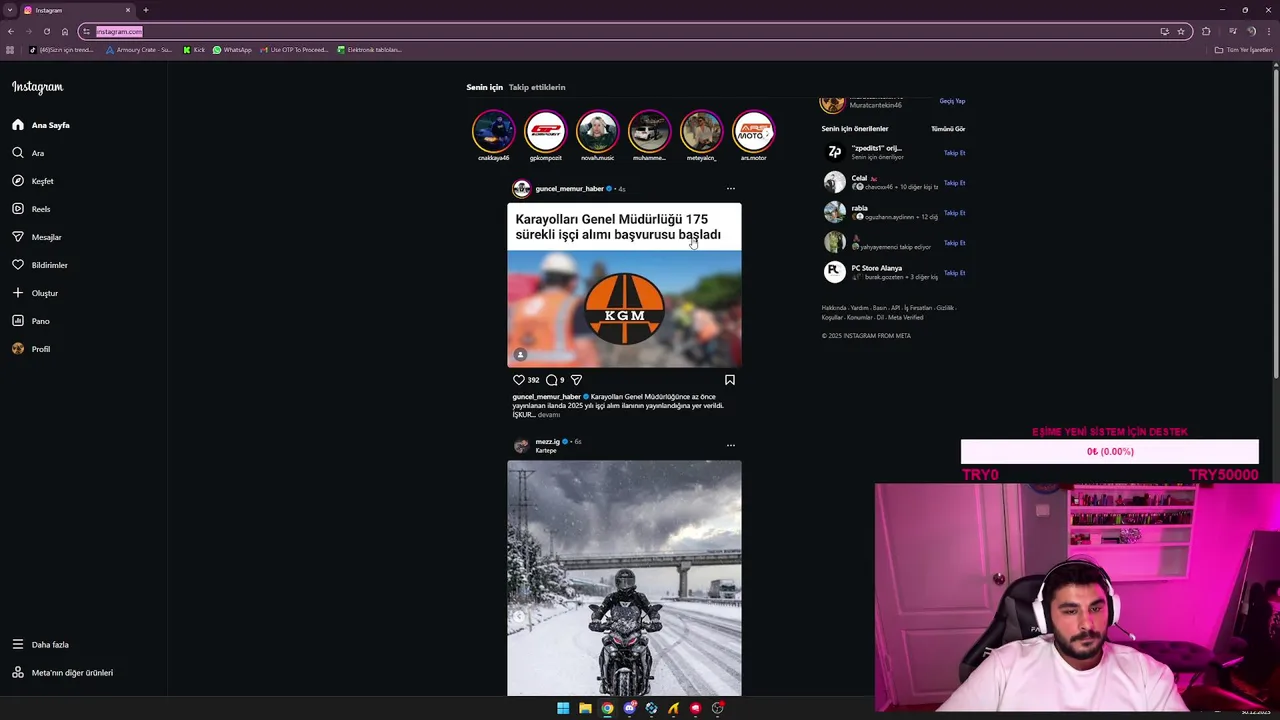Open Meta'nın diğer ürünleri menu
This screenshot has width=1280, height=720.
click(63, 673)
